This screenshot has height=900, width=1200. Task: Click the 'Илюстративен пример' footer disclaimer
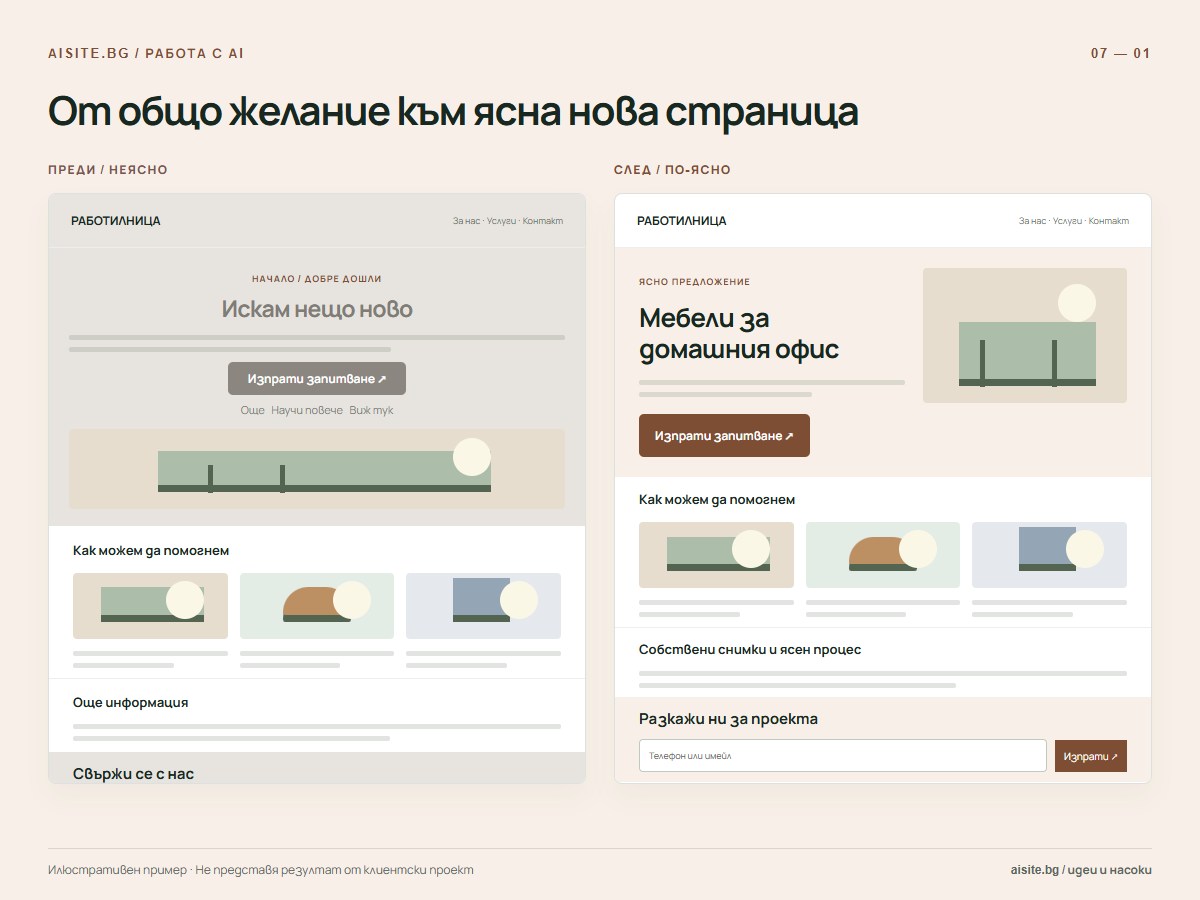261,870
